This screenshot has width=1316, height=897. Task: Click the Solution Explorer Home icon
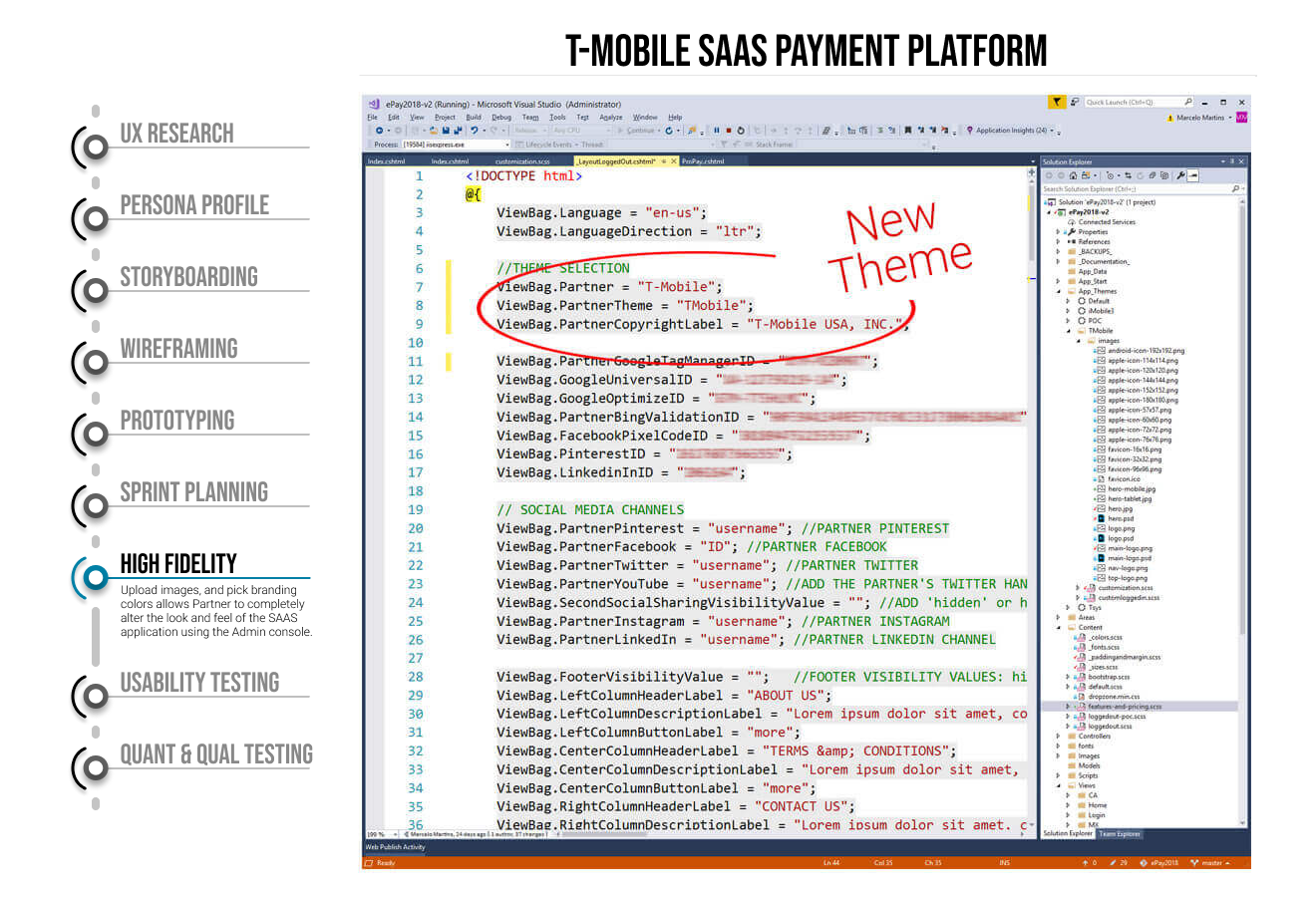pyautogui.click(x=1073, y=175)
